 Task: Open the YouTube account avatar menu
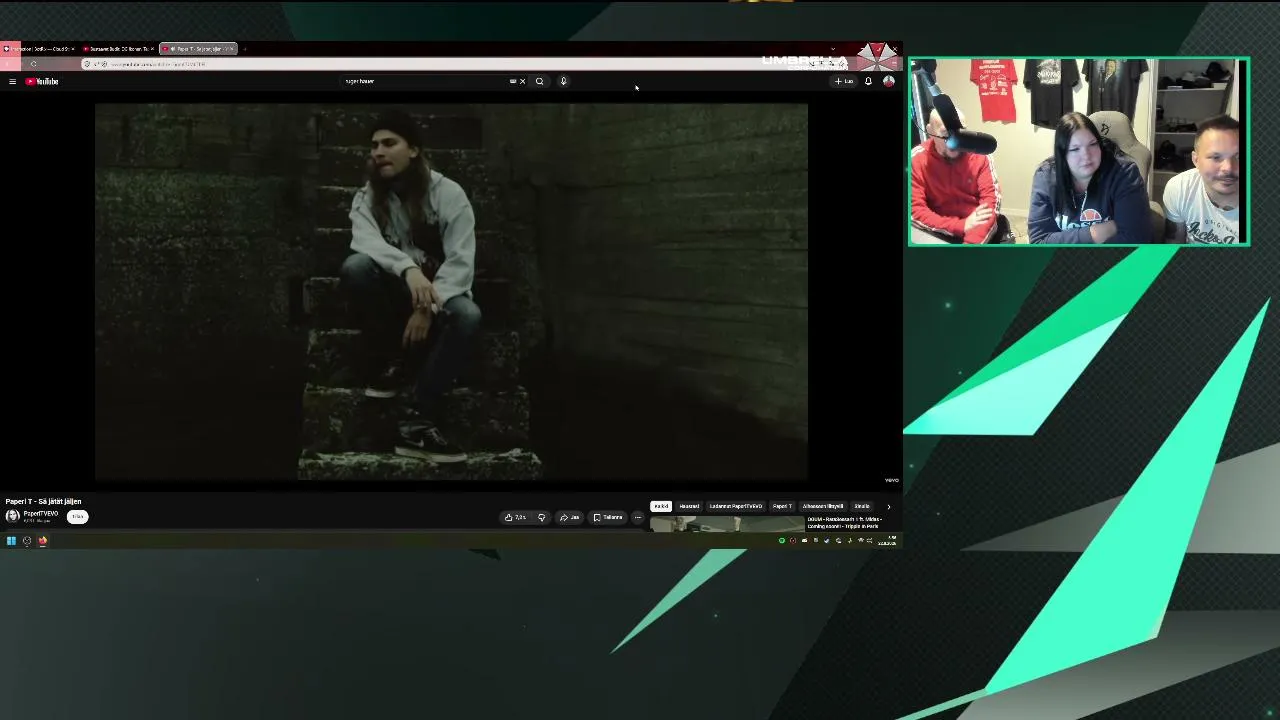click(888, 81)
